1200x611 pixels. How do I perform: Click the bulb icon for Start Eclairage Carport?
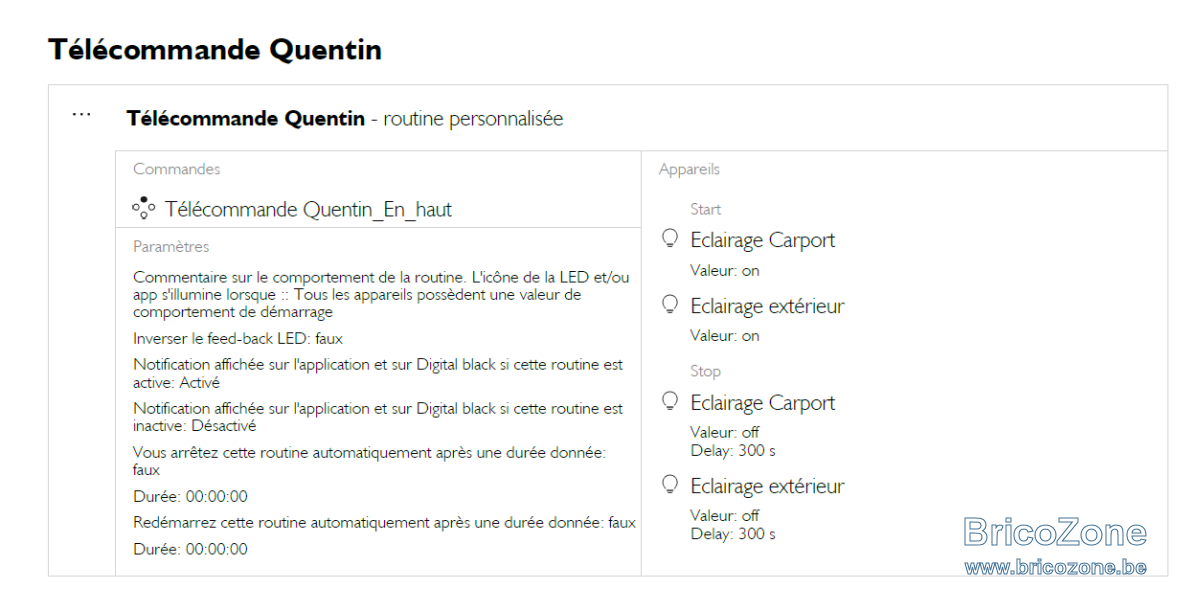click(x=671, y=239)
